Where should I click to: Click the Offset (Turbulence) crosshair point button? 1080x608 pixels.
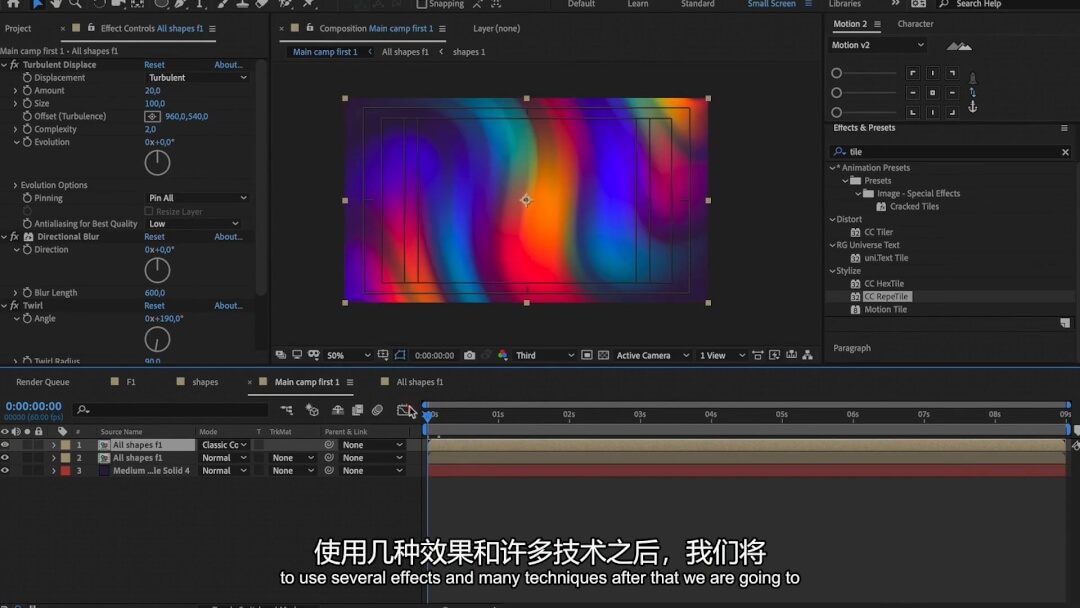coord(152,116)
